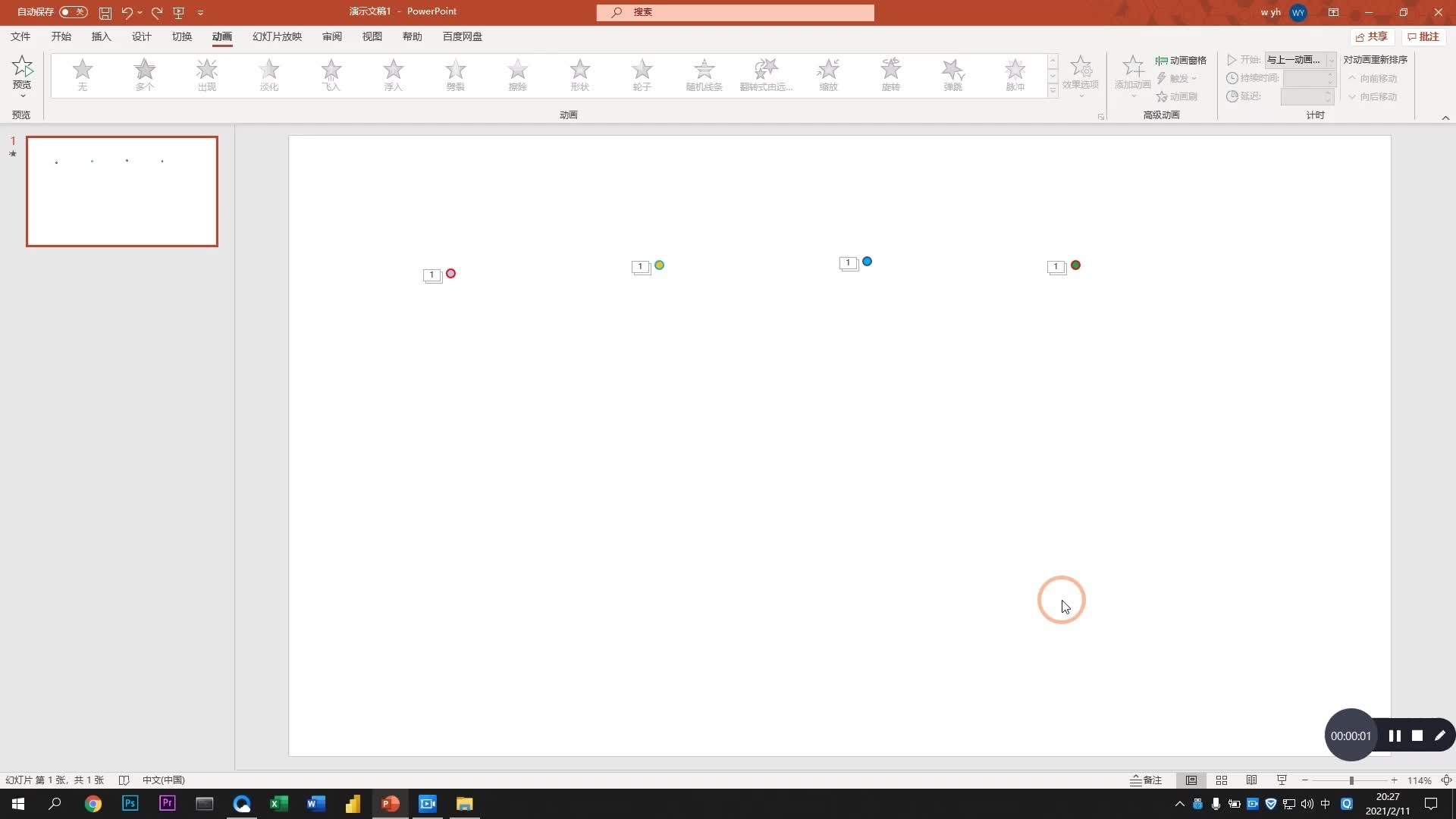Open the Slide Show (幻灯片放映) tab
The height and width of the screenshot is (819, 1456).
(x=277, y=36)
